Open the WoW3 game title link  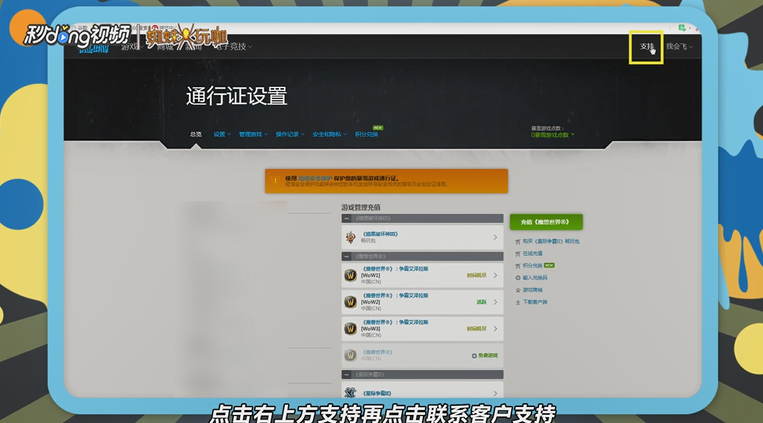[395, 322]
